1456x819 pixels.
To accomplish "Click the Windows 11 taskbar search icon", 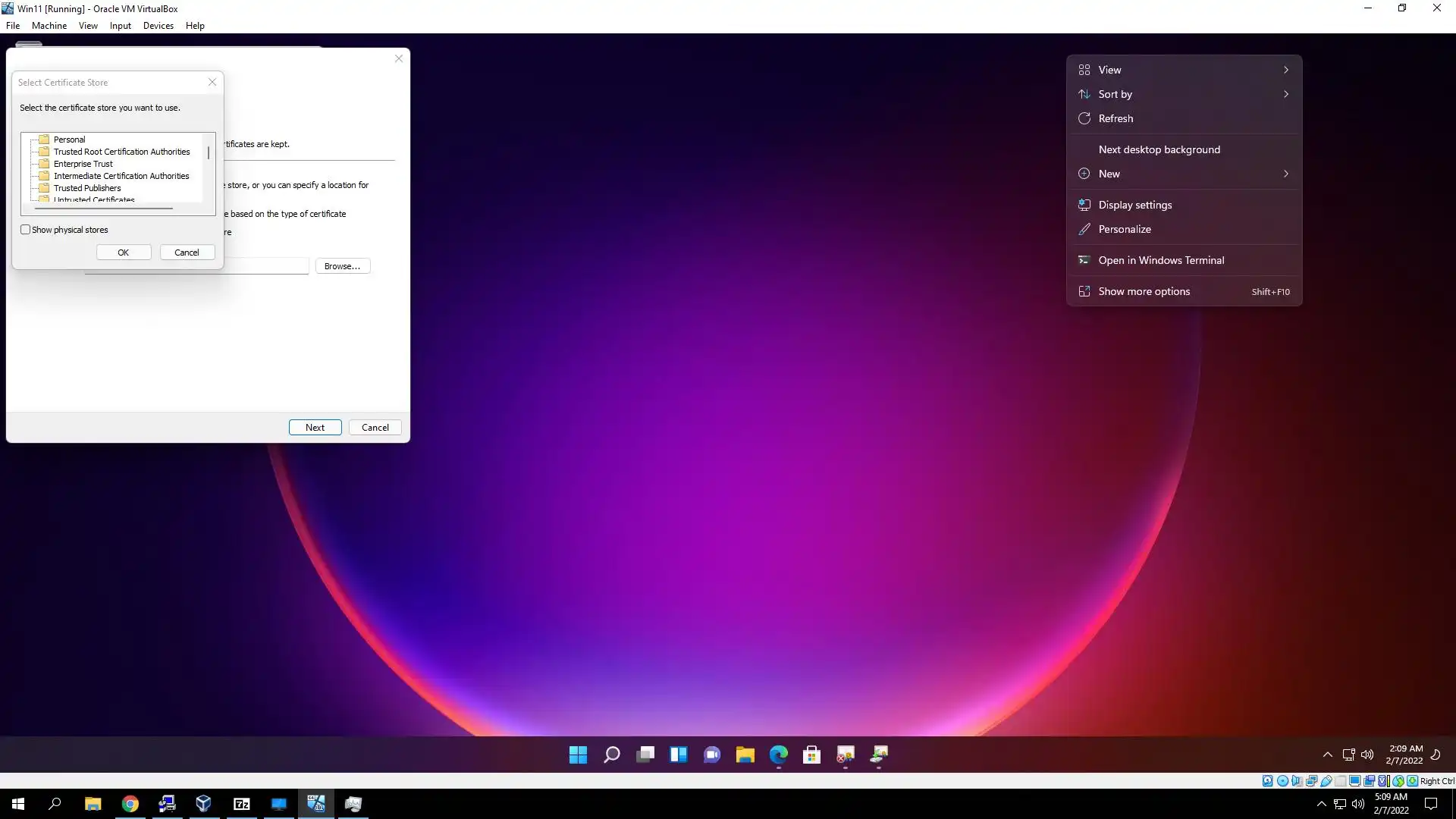I will (611, 755).
